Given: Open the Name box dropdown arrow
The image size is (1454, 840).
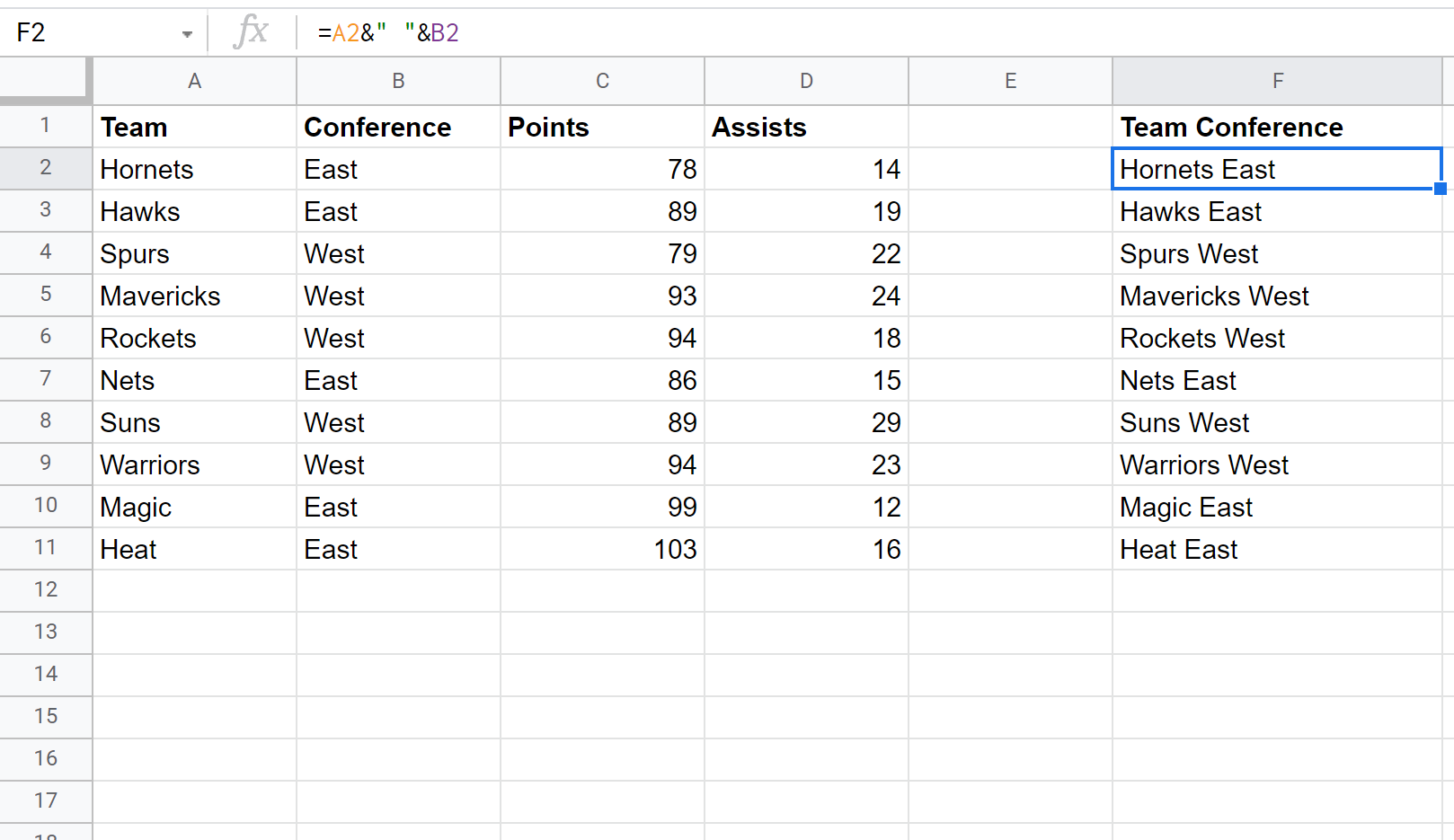Looking at the screenshot, I should 187,34.
